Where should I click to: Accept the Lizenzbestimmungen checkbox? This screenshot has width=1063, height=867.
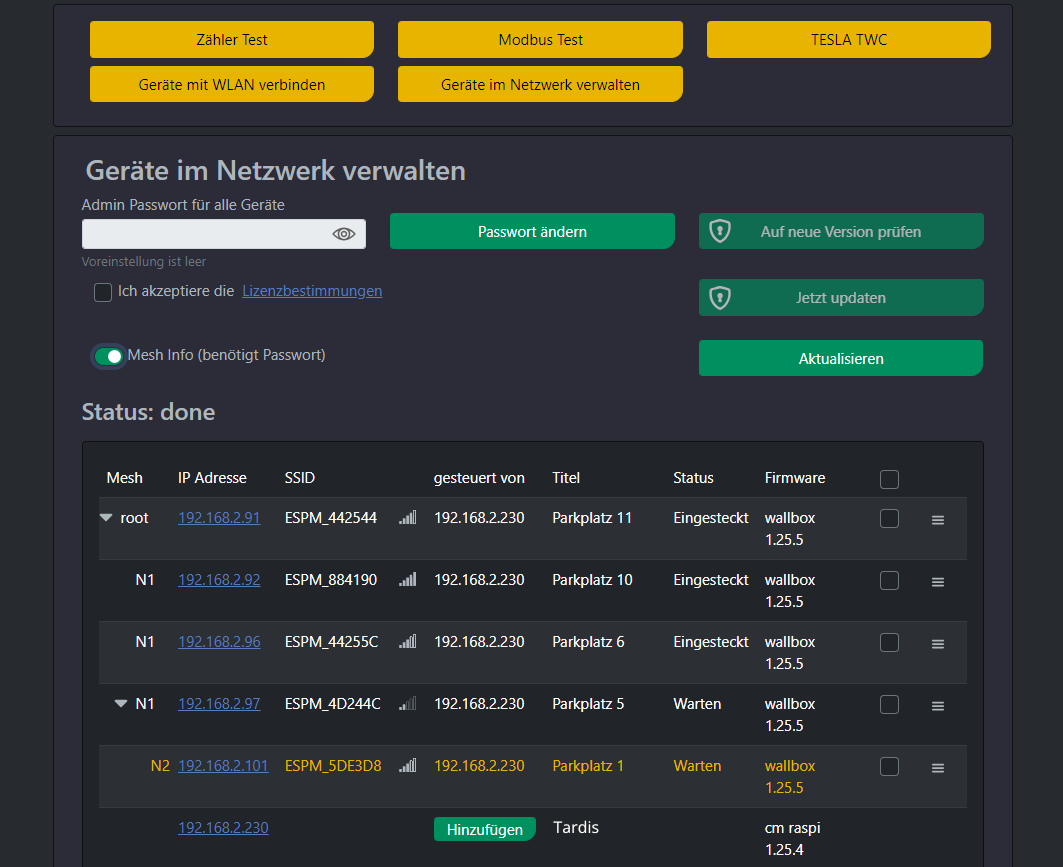103,292
